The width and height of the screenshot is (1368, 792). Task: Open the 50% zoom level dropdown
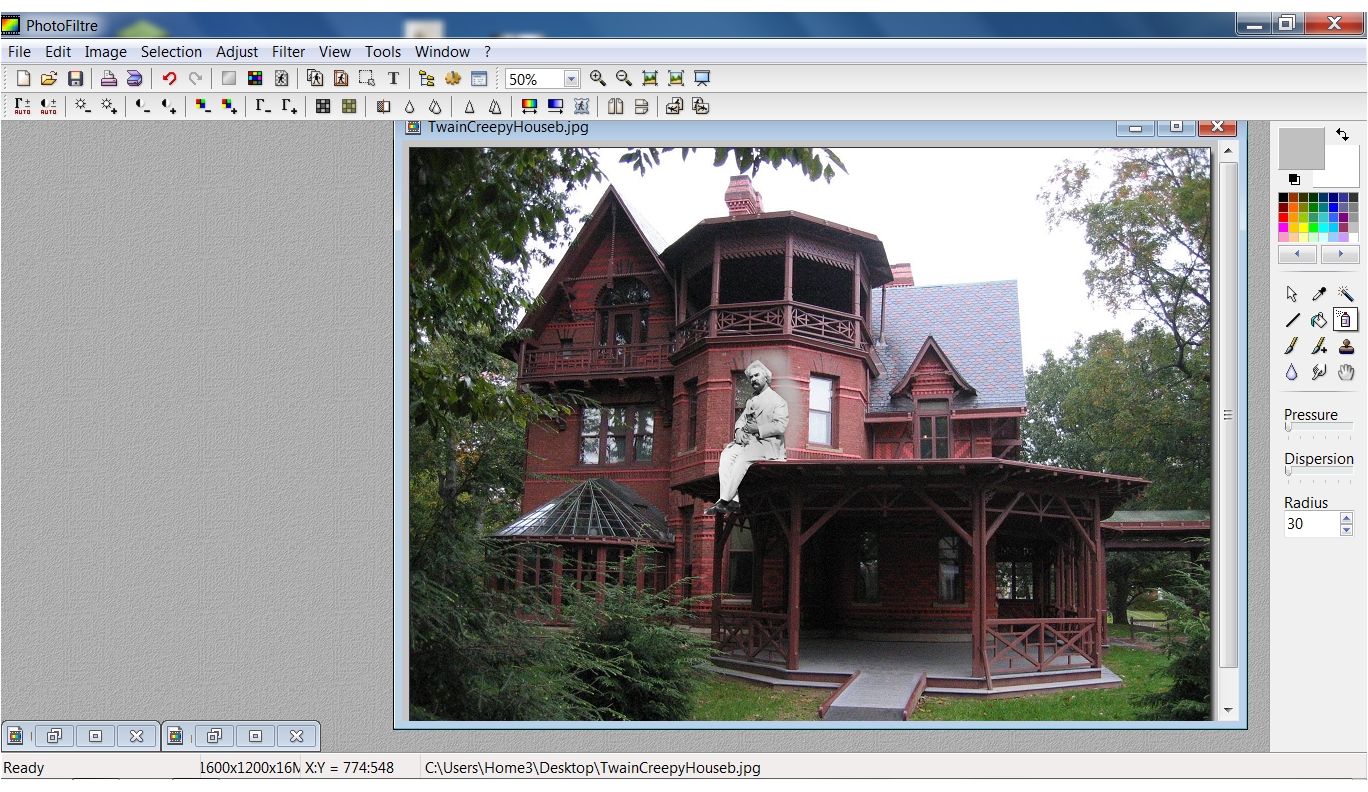pyautogui.click(x=571, y=79)
